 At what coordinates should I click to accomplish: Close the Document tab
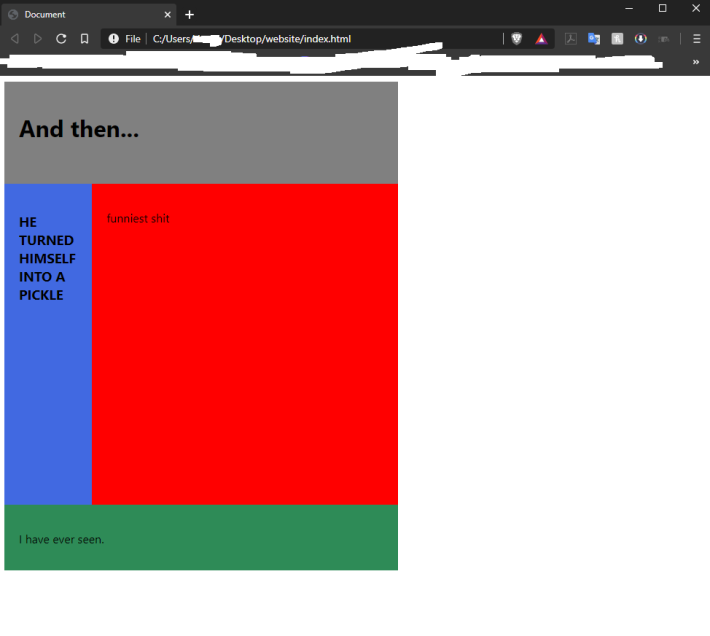tap(168, 15)
